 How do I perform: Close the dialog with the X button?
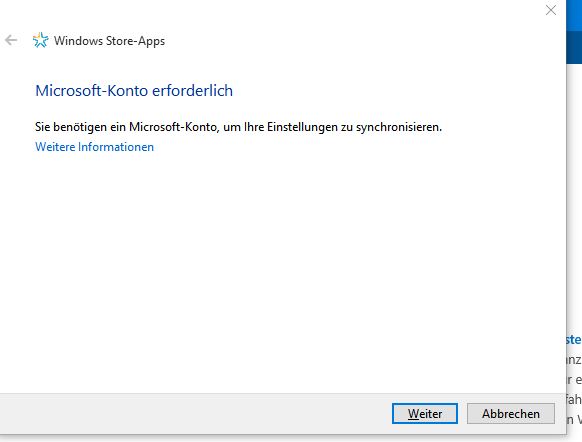(x=551, y=10)
